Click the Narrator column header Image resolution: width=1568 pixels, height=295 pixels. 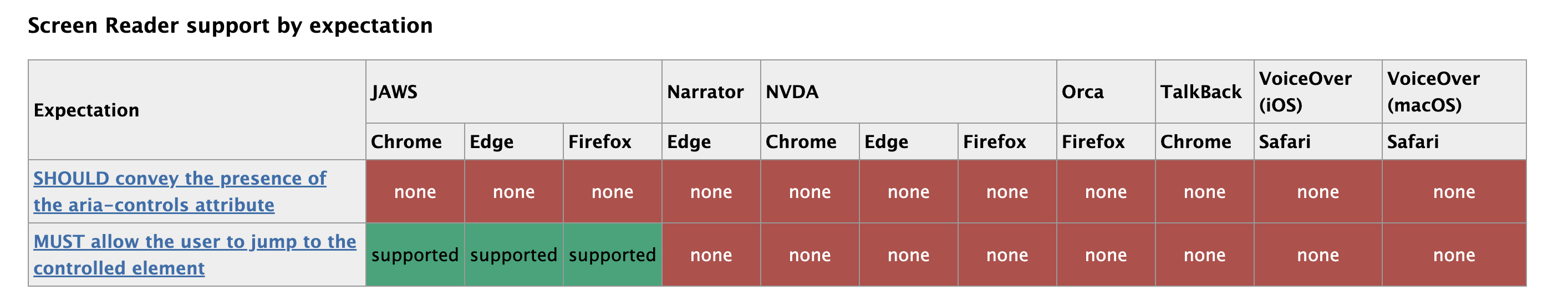tap(705, 92)
